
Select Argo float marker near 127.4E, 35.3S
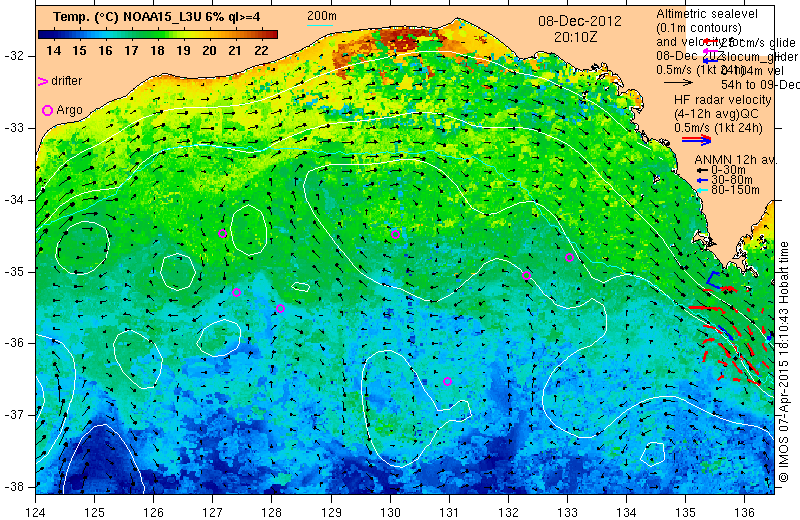pyautogui.click(x=236, y=292)
